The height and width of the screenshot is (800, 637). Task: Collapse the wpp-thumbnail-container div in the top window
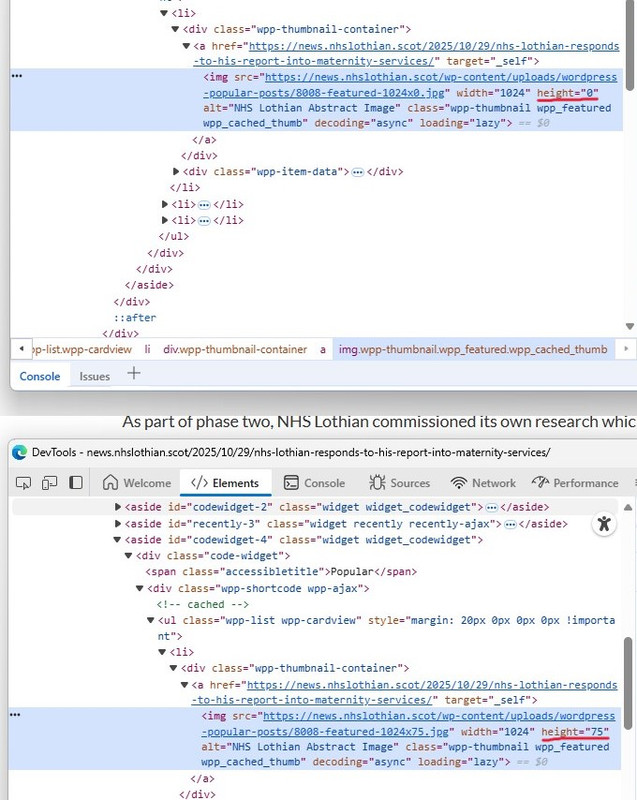click(x=175, y=30)
